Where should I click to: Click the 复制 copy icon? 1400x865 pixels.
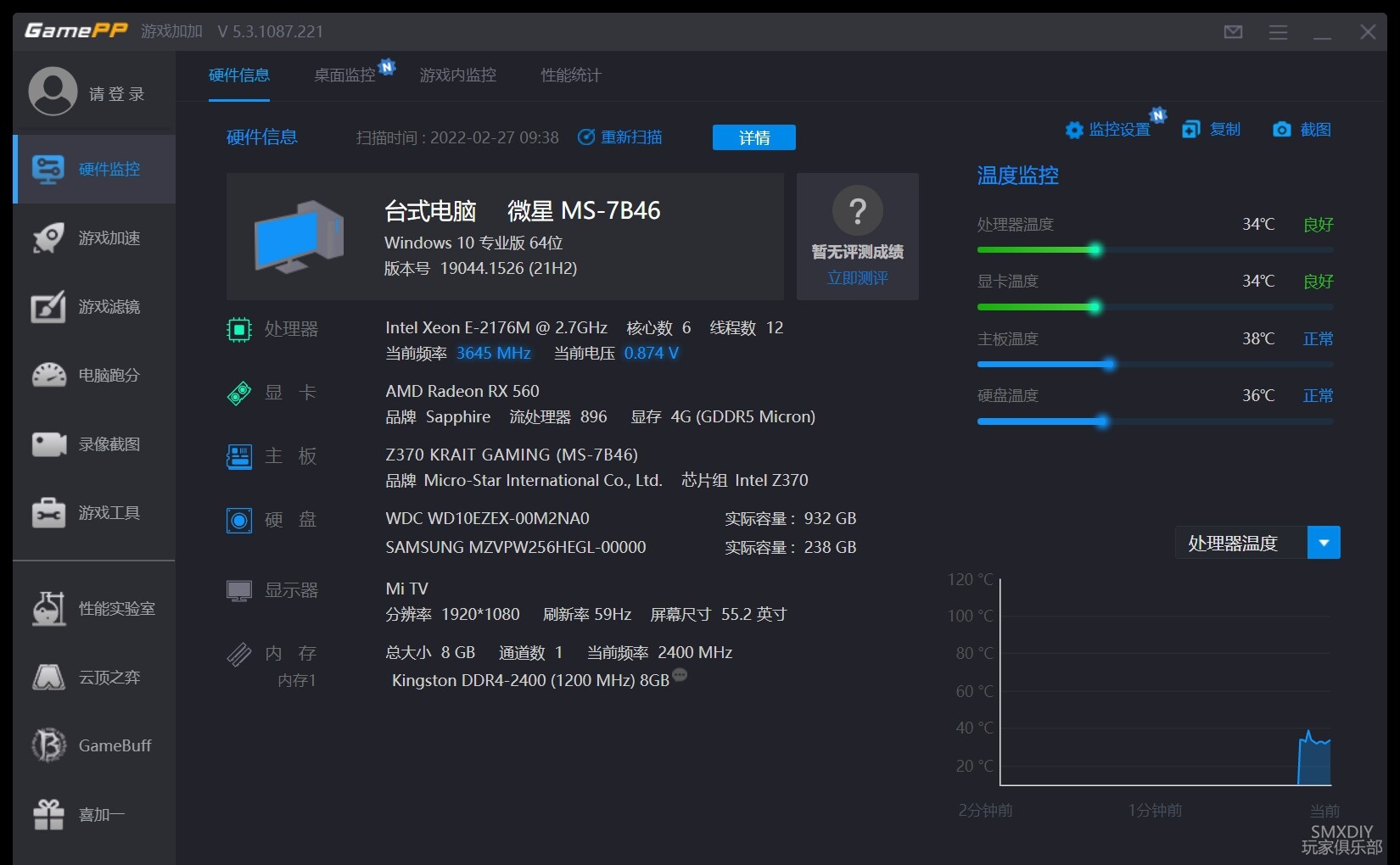[x=1191, y=129]
